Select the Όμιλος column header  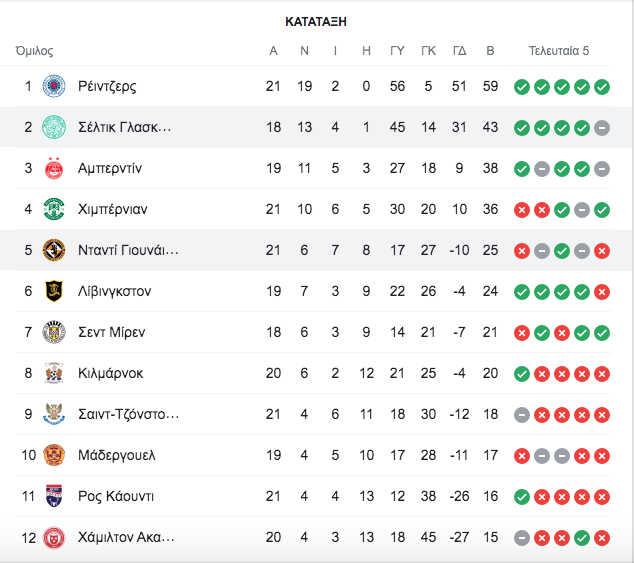(x=34, y=51)
